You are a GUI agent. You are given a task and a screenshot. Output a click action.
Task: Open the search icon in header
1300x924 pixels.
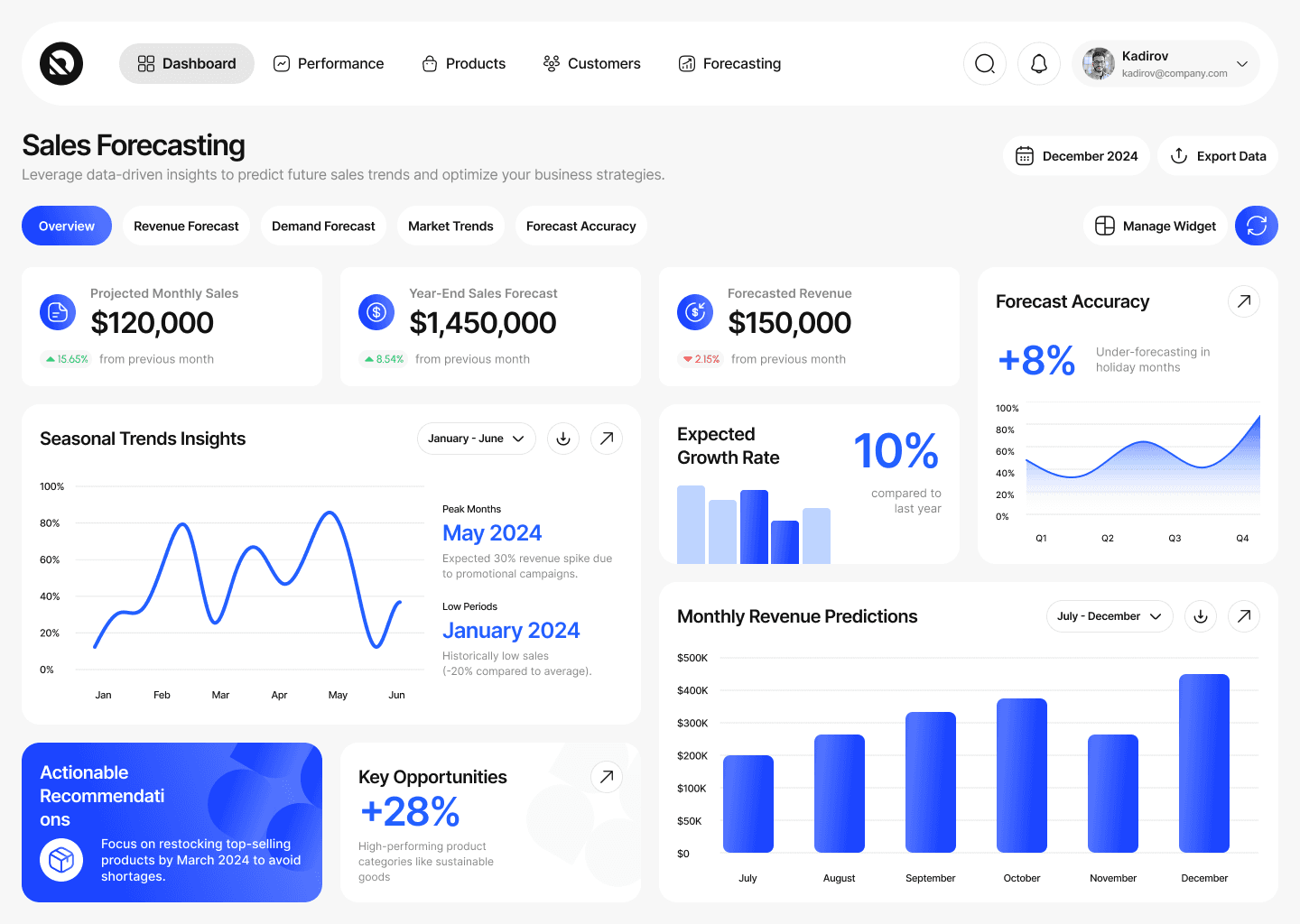click(985, 63)
